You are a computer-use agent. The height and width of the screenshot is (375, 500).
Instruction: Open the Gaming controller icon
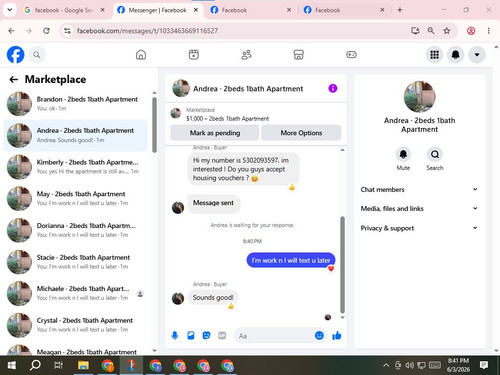351,55
